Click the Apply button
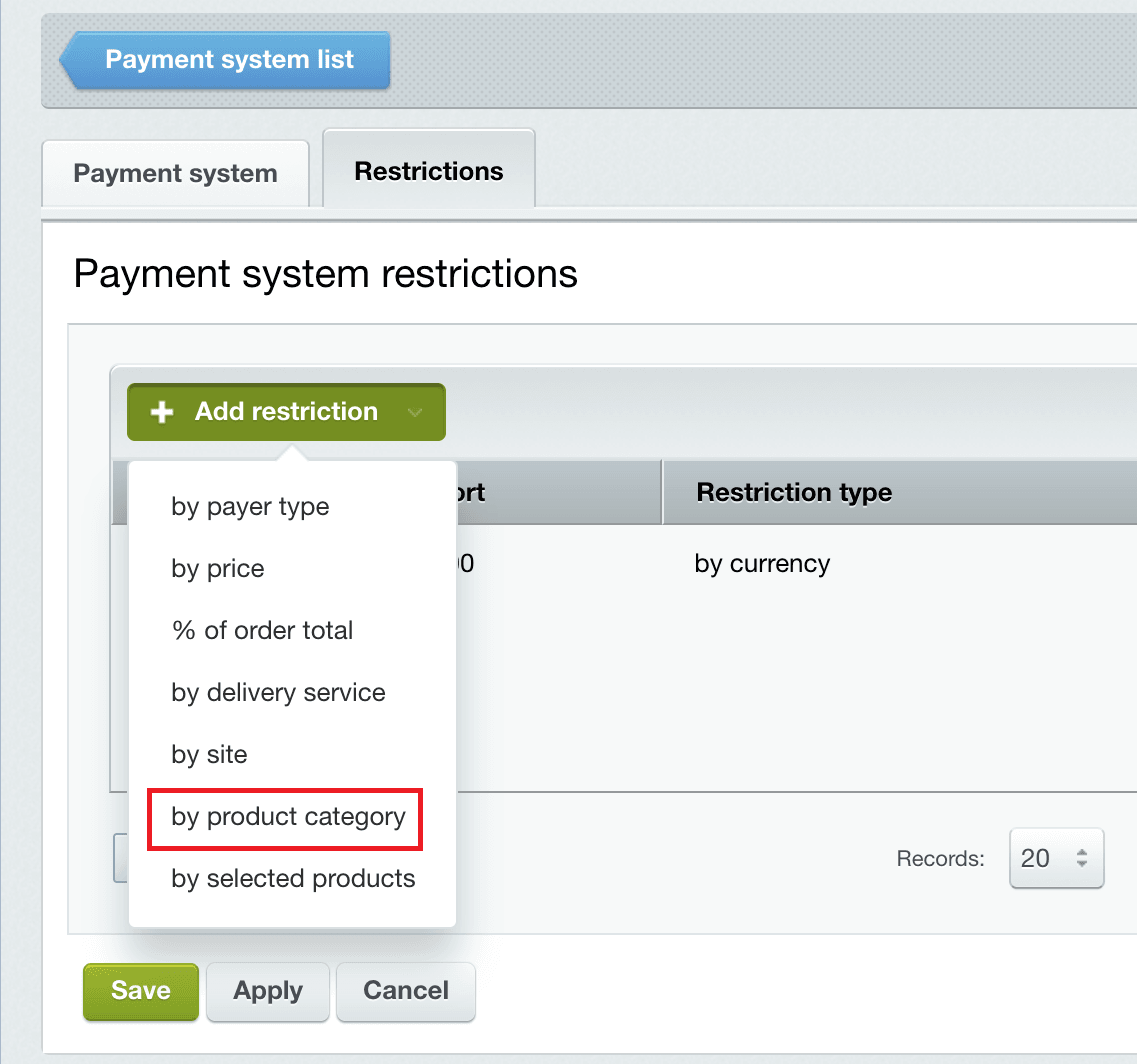The width and height of the screenshot is (1137, 1064). (268, 991)
